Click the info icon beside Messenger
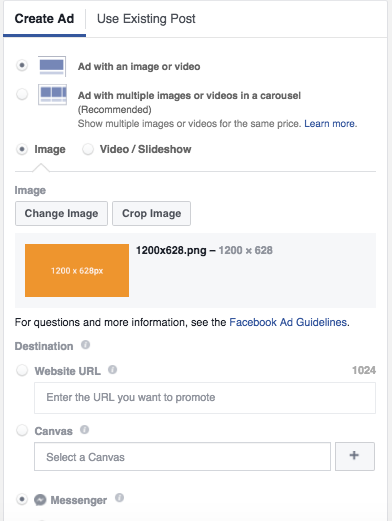392x521 pixels. pos(119,498)
